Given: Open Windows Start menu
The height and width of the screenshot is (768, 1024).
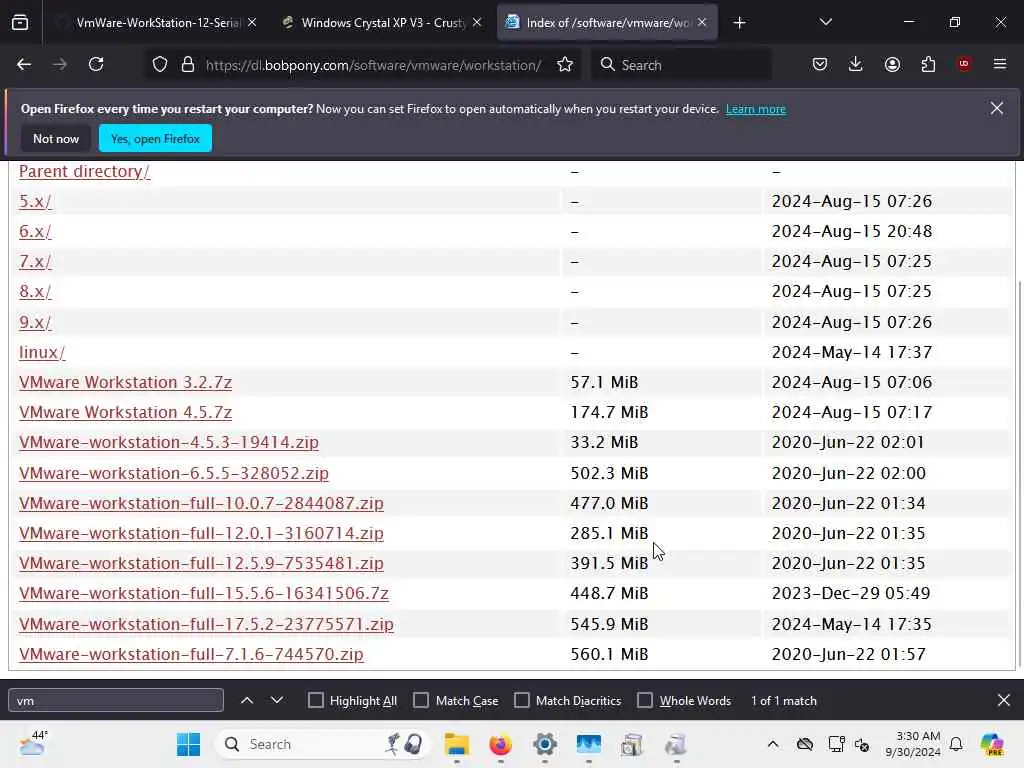Looking at the screenshot, I should pyautogui.click(x=189, y=744).
